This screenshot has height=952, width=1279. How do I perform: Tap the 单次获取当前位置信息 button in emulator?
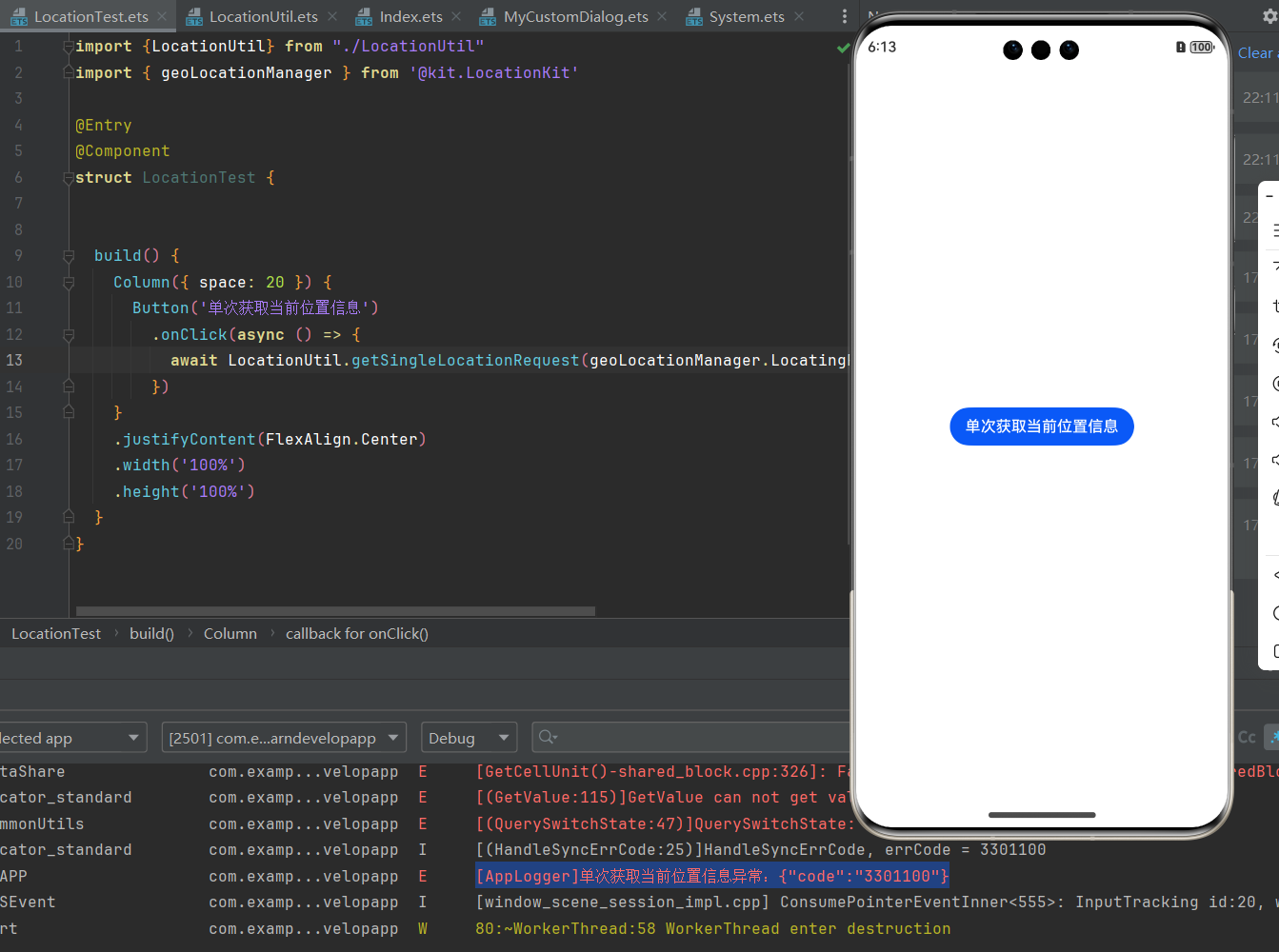point(1042,426)
